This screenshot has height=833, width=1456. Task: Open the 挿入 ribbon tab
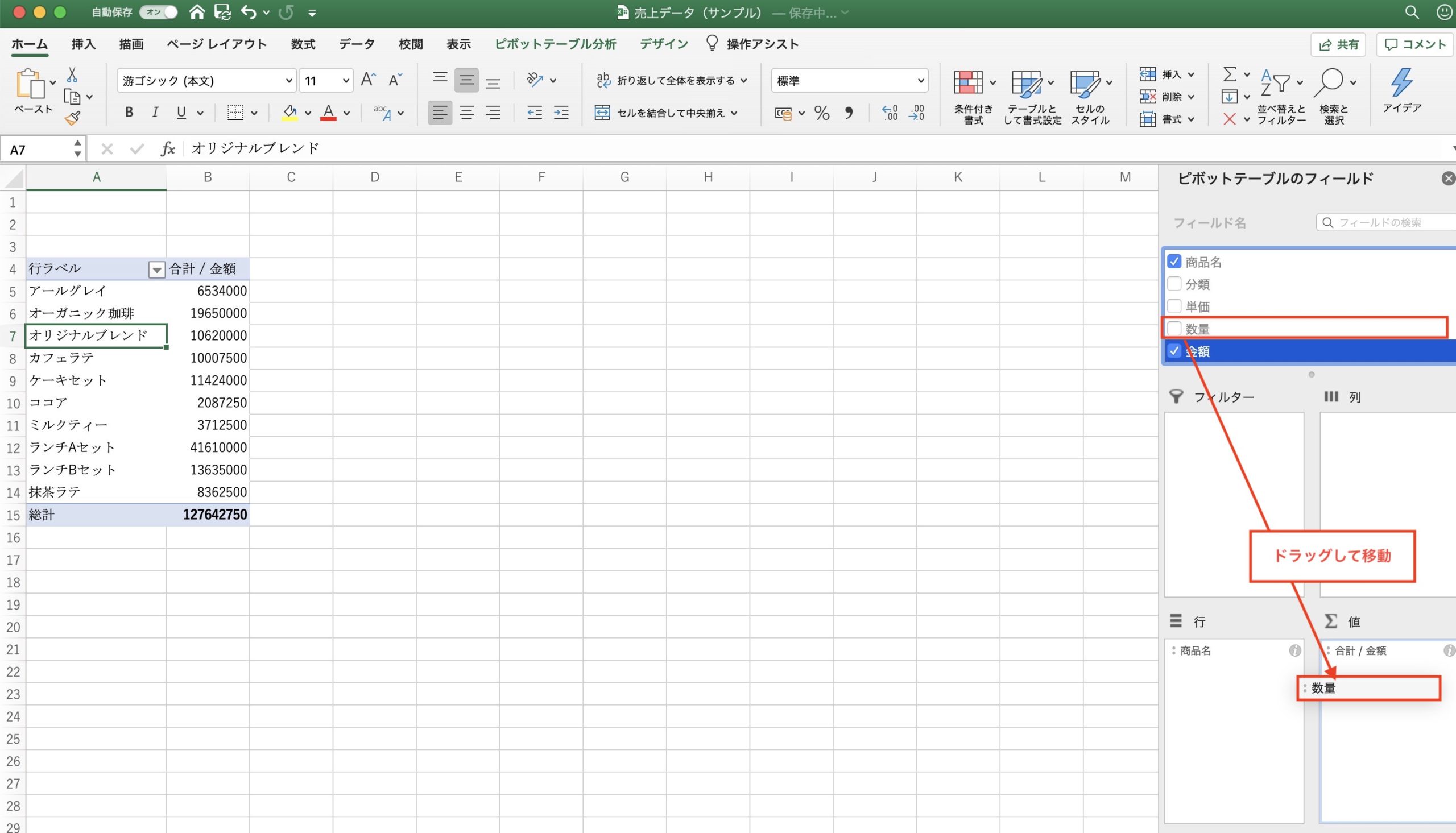click(x=84, y=44)
